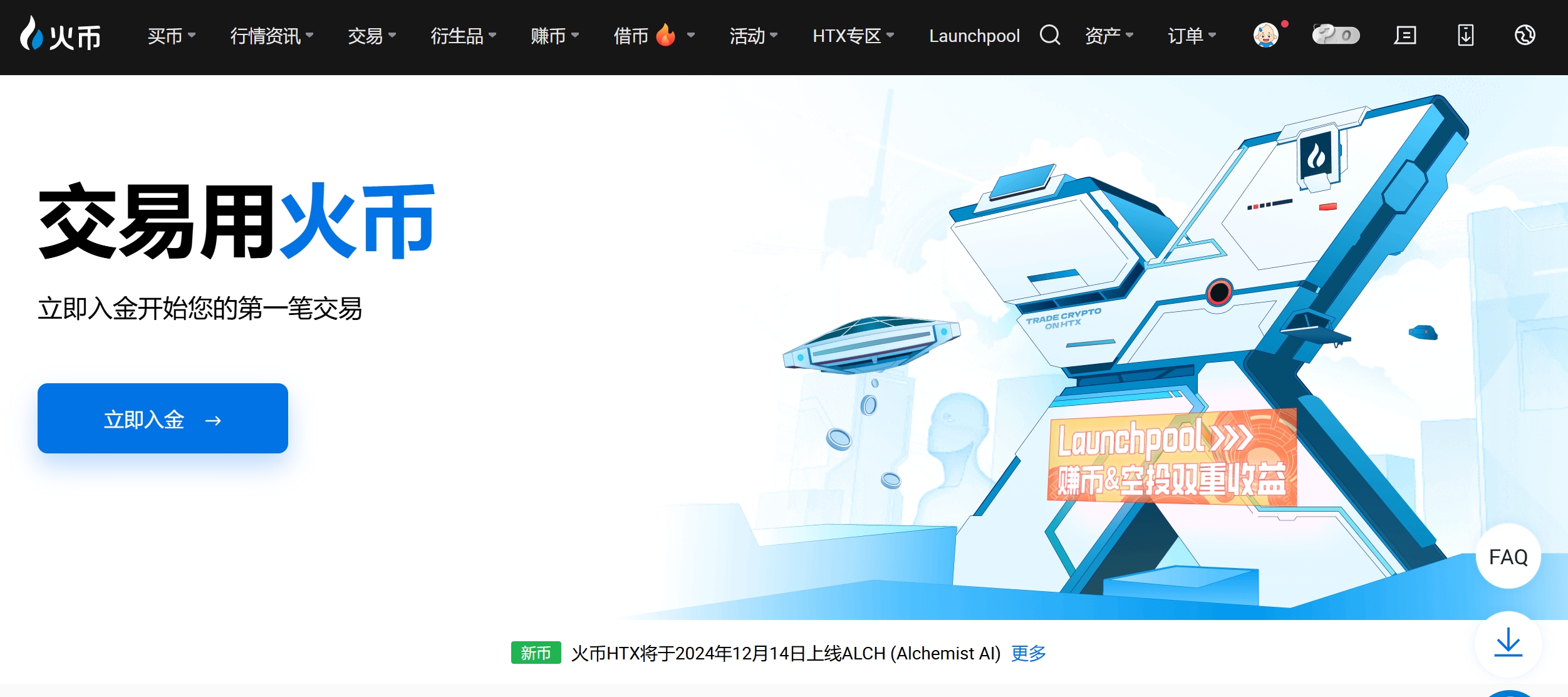
Task: Open the Launchpool menu item
Action: coord(974,36)
